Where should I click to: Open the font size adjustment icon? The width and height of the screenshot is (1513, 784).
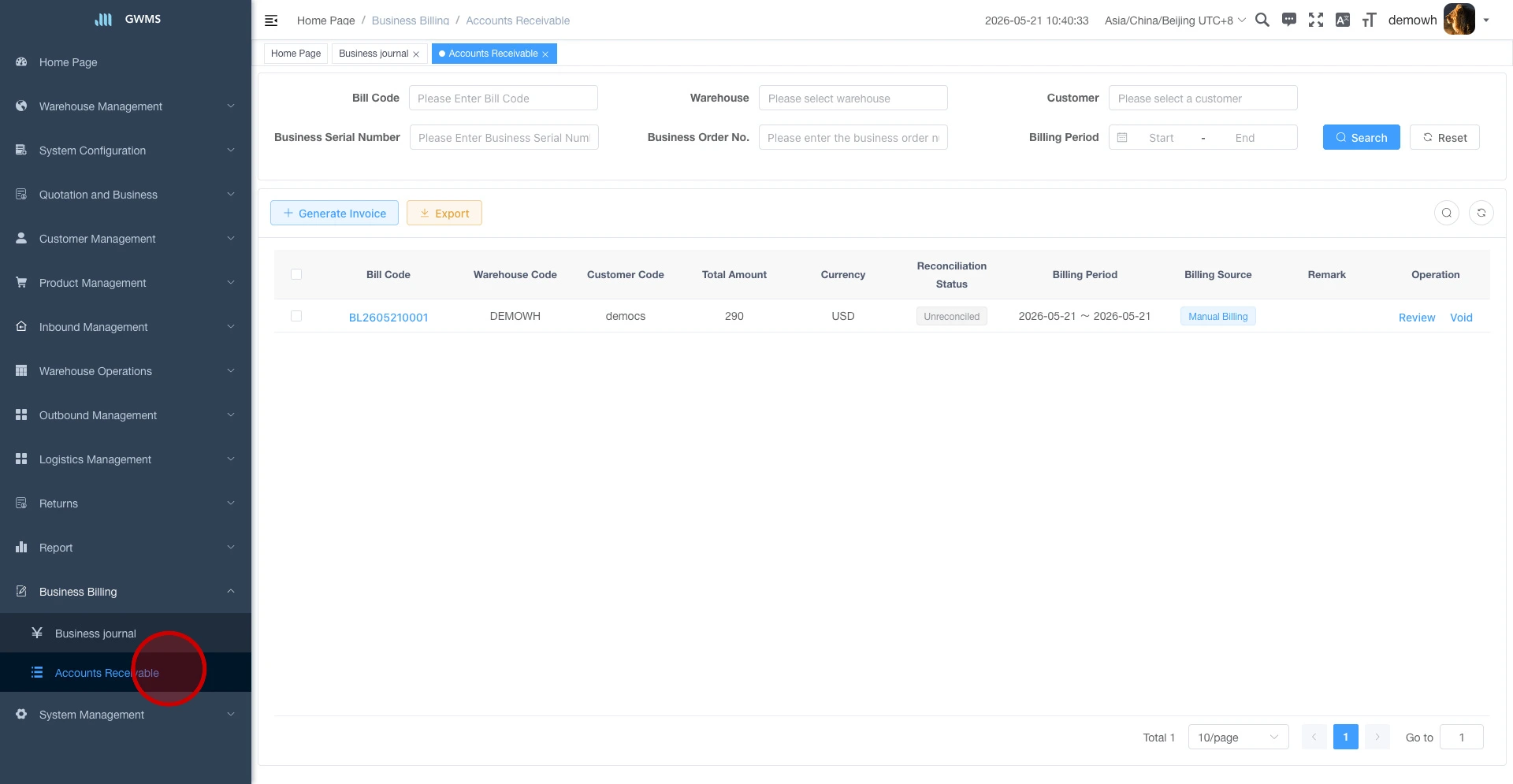point(1370,20)
